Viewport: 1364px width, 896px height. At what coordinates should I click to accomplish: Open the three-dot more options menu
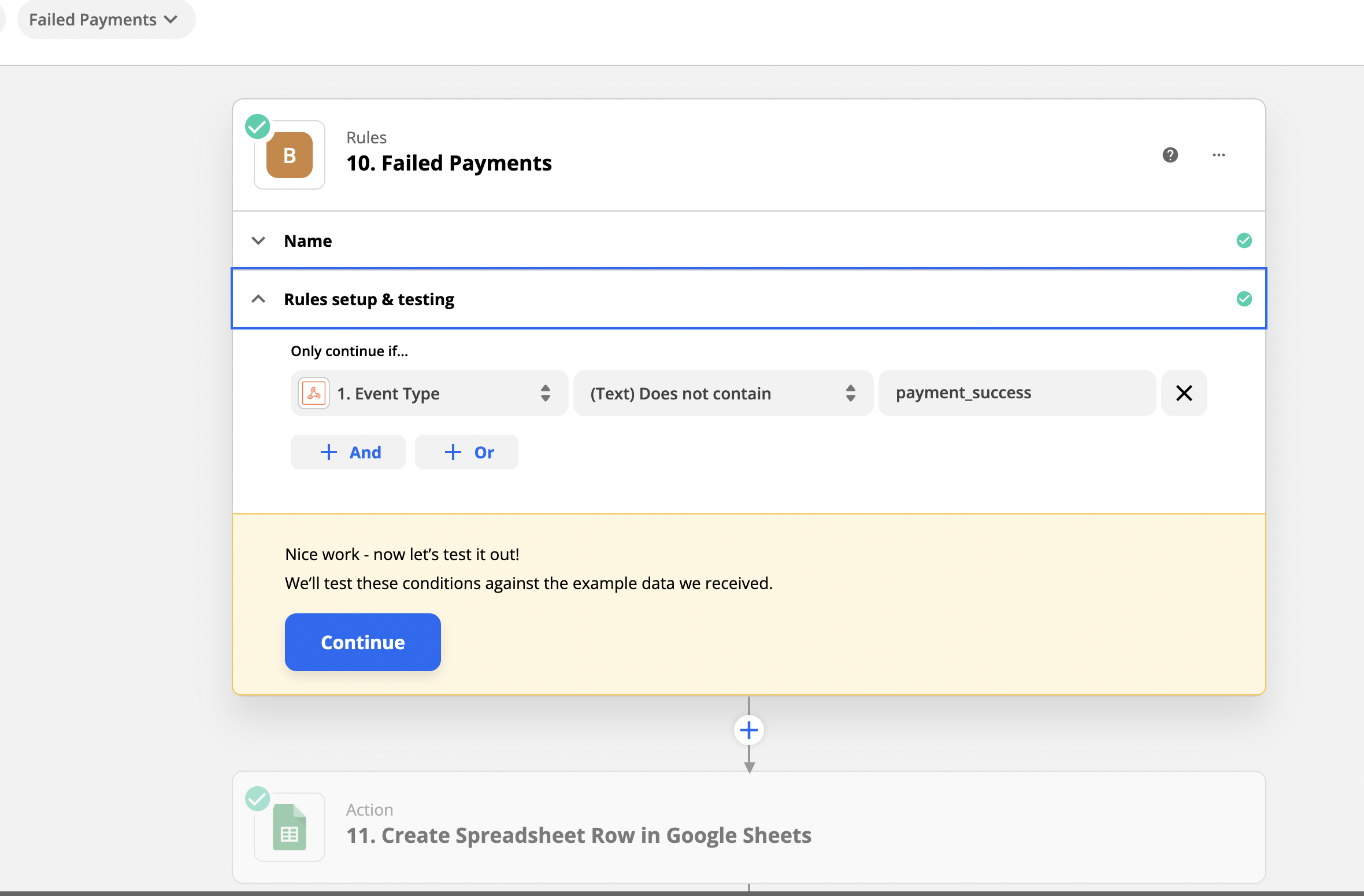(1219, 155)
